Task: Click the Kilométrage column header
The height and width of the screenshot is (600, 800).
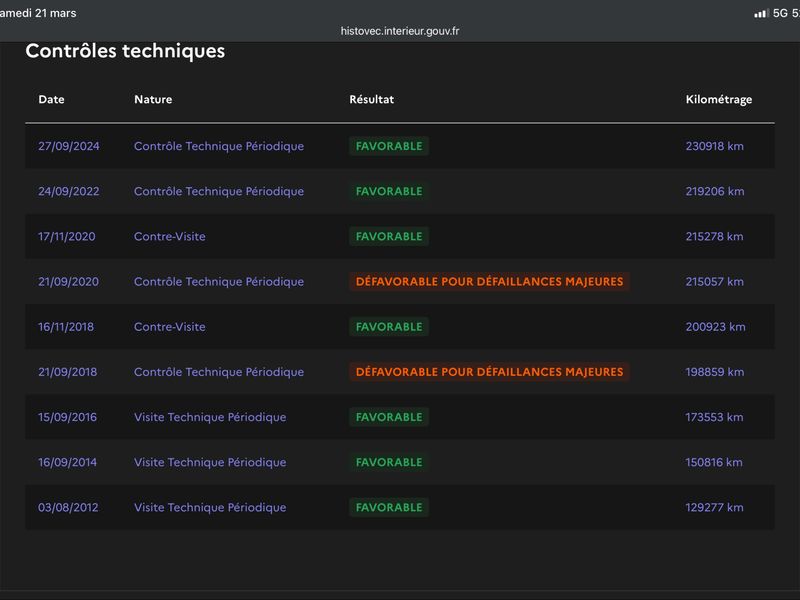Action: click(718, 99)
